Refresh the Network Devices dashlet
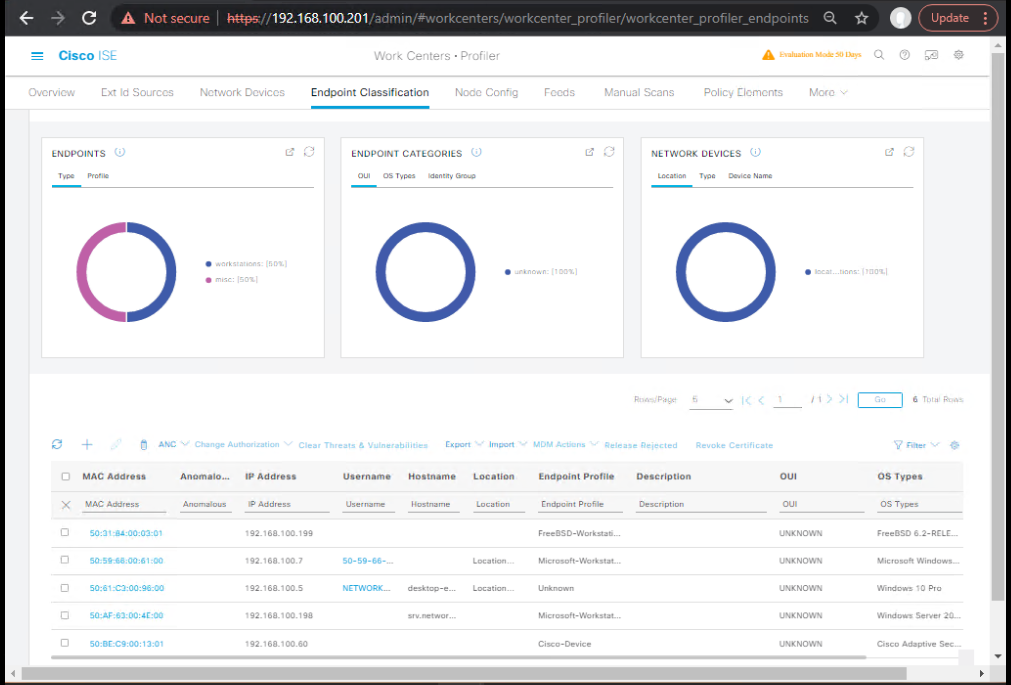The height and width of the screenshot is (685, 1011). click(x=908, y=152)
